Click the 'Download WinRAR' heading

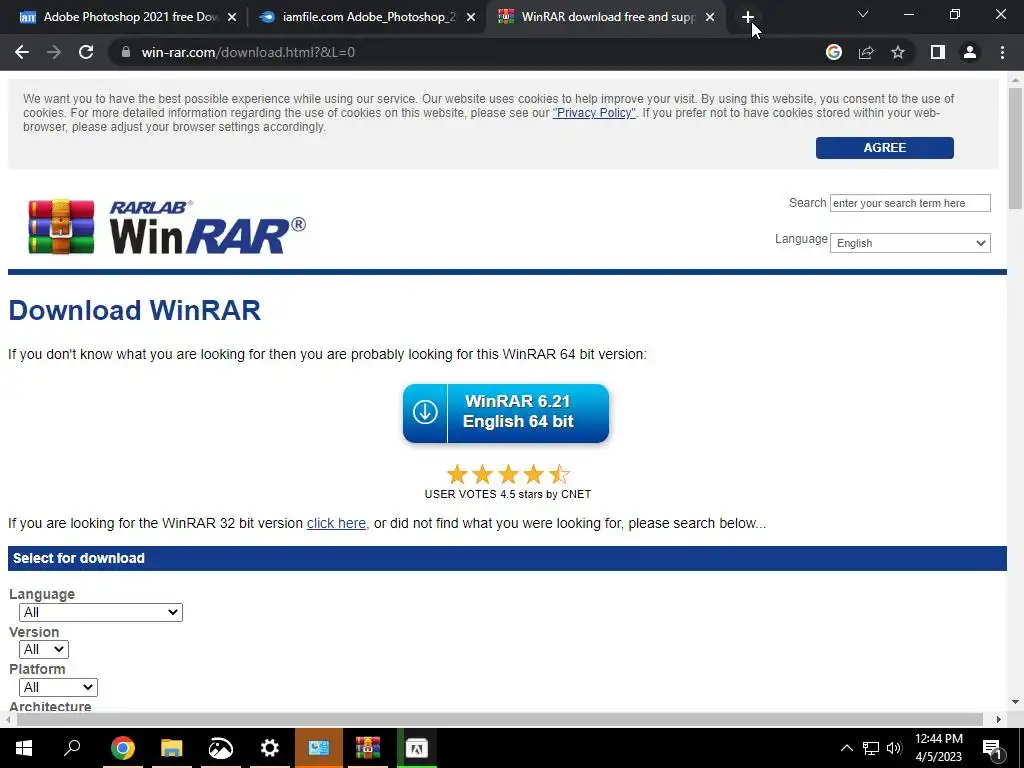(135, 310)
